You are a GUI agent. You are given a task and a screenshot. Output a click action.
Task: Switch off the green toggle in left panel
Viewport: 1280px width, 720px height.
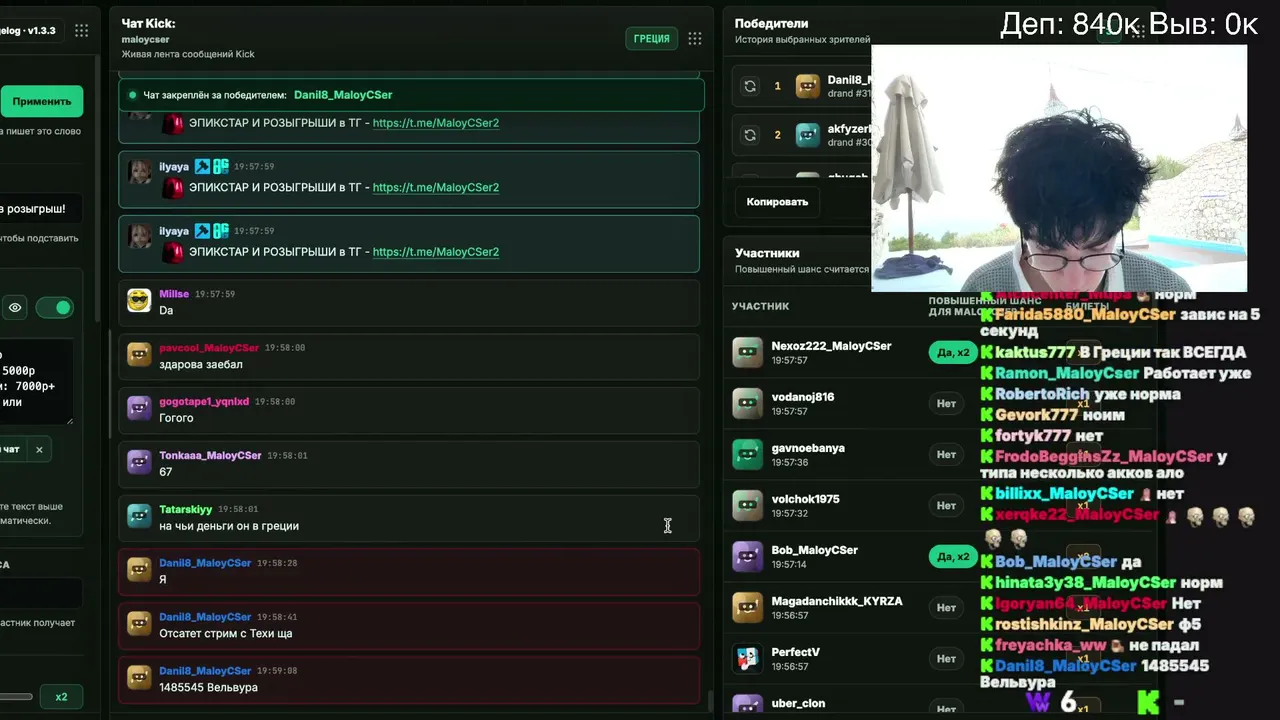click(55, 308)
